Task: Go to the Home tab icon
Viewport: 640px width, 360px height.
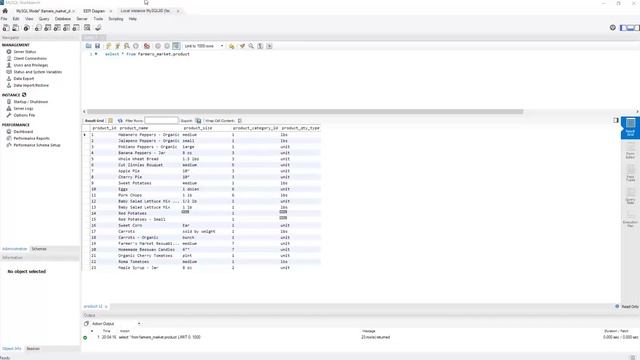Action: tap(5, 11)
